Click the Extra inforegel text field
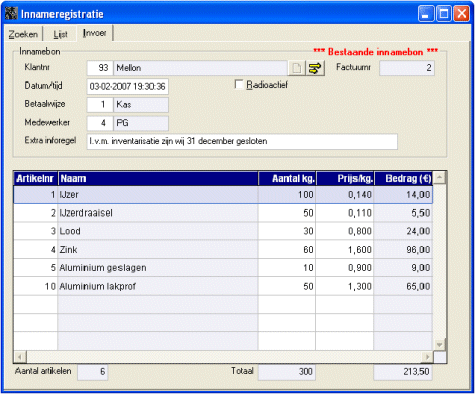Screen dimensions: 475x394 [242, 141]
